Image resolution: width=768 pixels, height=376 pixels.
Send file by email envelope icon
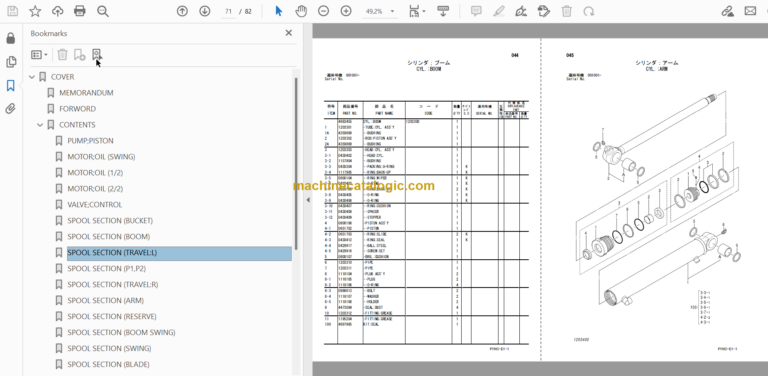click(x=750, y=11)
